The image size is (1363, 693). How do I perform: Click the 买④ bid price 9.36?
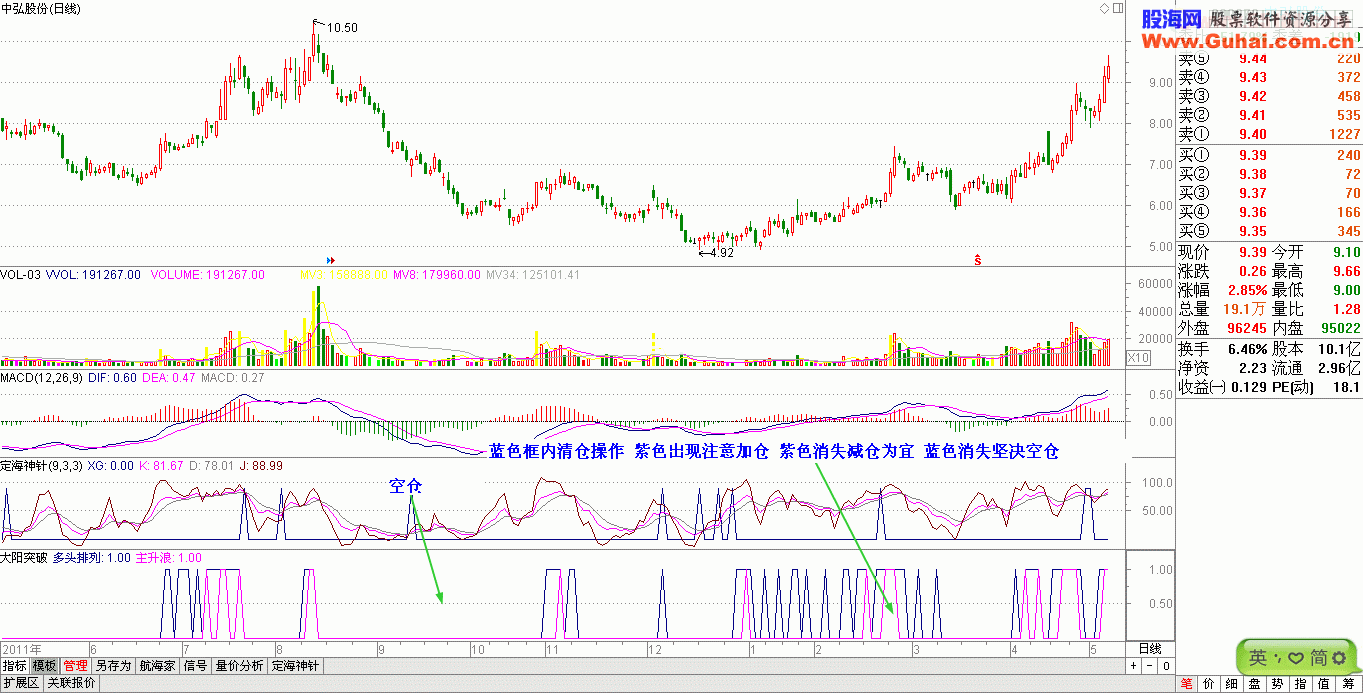[1253, 212]
